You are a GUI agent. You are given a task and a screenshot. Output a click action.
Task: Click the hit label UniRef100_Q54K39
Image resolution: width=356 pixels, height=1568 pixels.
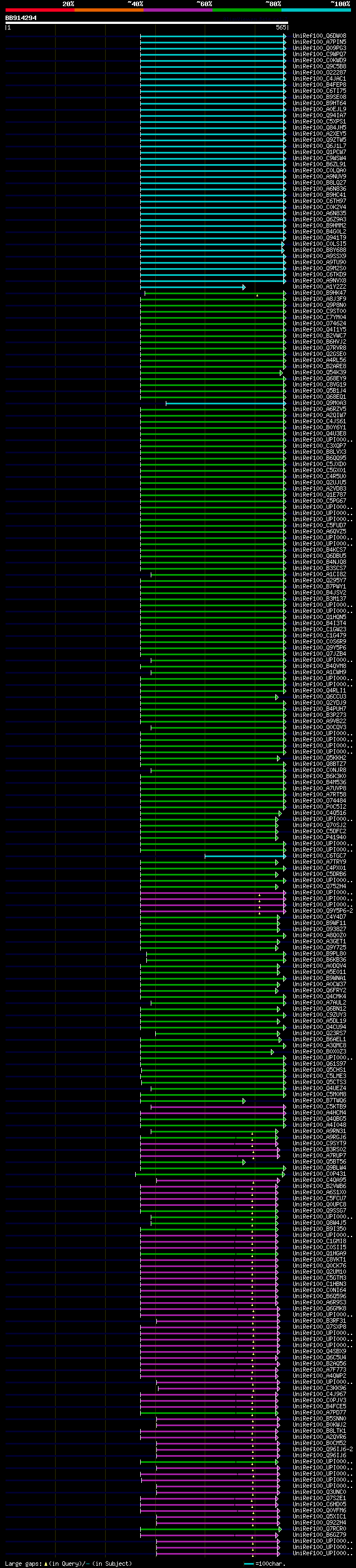[x=319, y=373]
